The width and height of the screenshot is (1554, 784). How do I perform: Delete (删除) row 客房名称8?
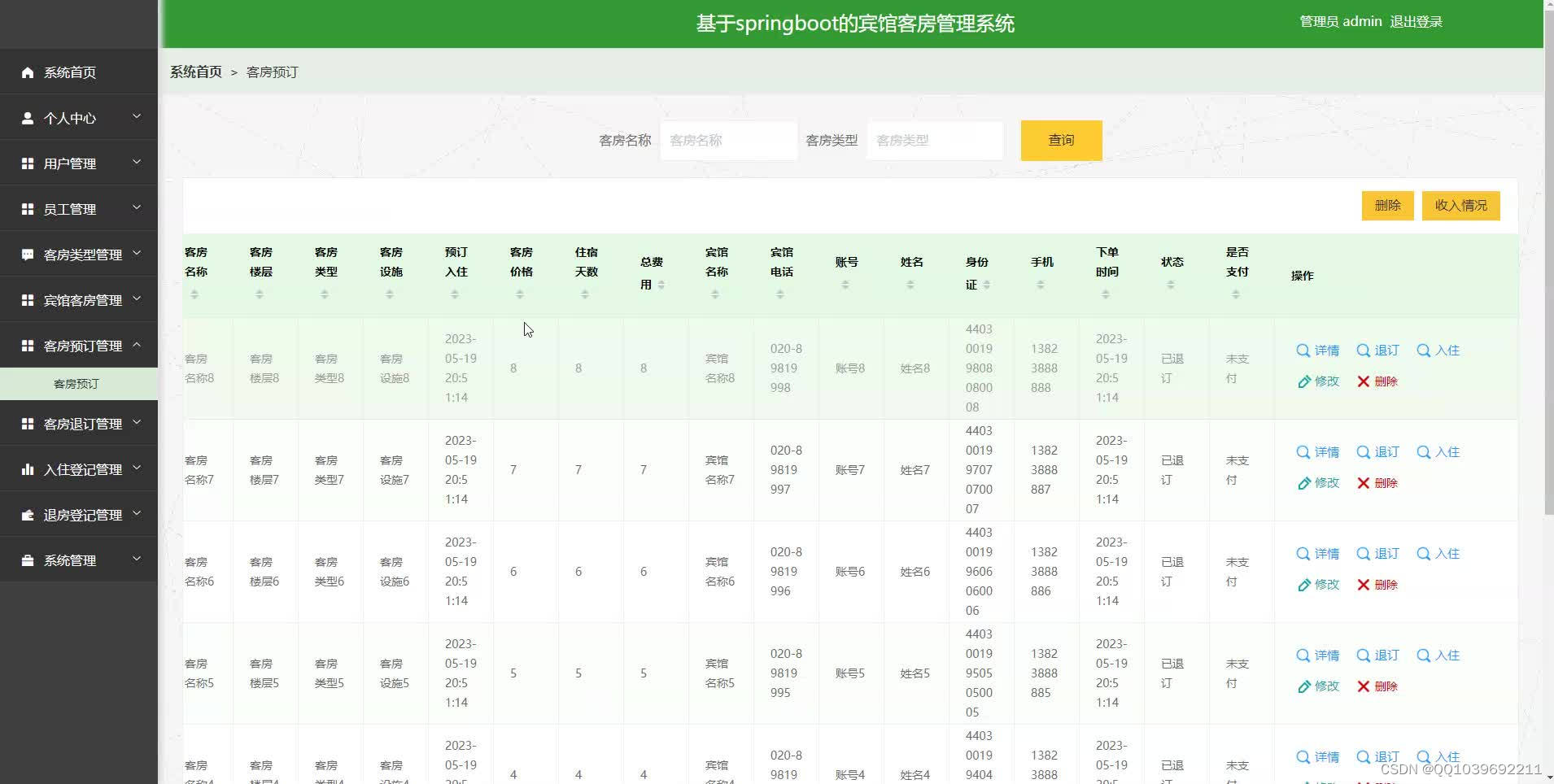[1377, 381]
